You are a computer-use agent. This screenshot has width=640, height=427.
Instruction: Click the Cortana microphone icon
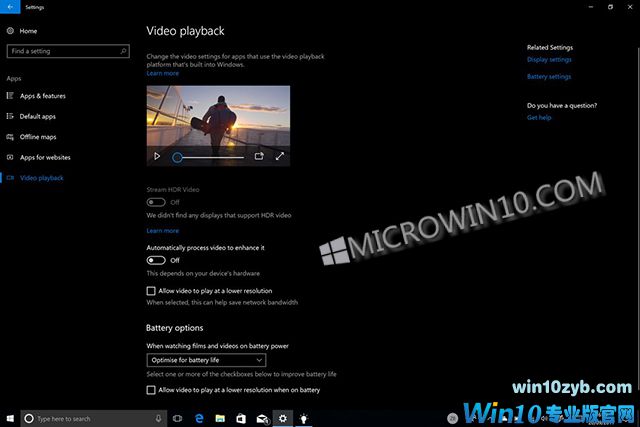[x=159, y=418]
